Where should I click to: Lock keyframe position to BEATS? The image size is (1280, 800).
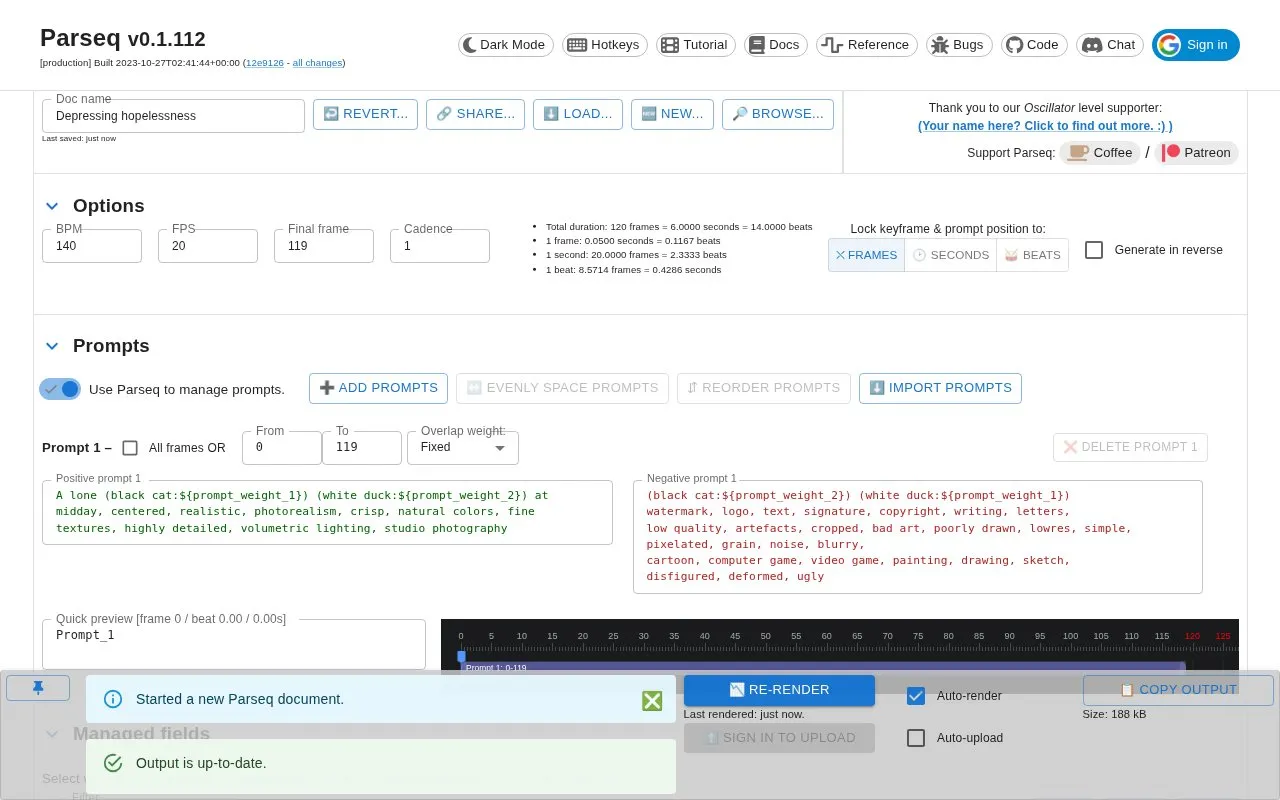click(x=1032, y=255)
